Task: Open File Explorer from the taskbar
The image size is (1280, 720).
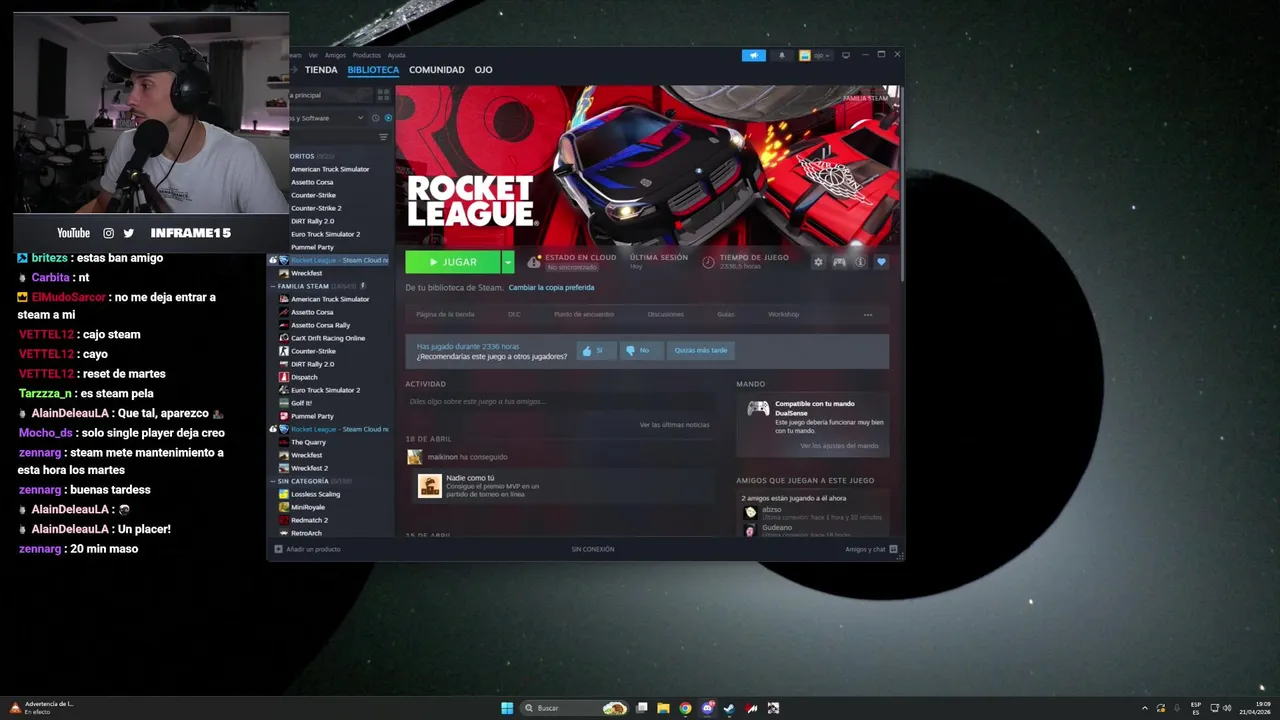Action: (x=663, y=708)
